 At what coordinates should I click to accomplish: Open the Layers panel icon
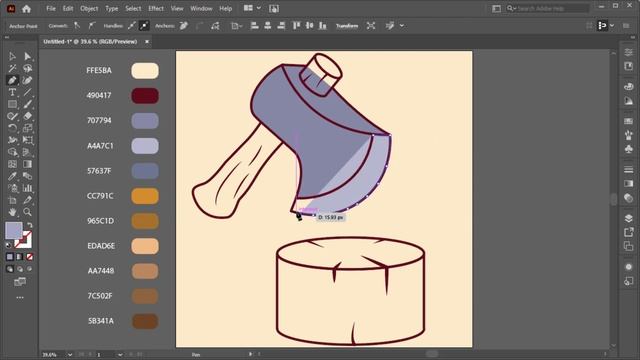629,218
